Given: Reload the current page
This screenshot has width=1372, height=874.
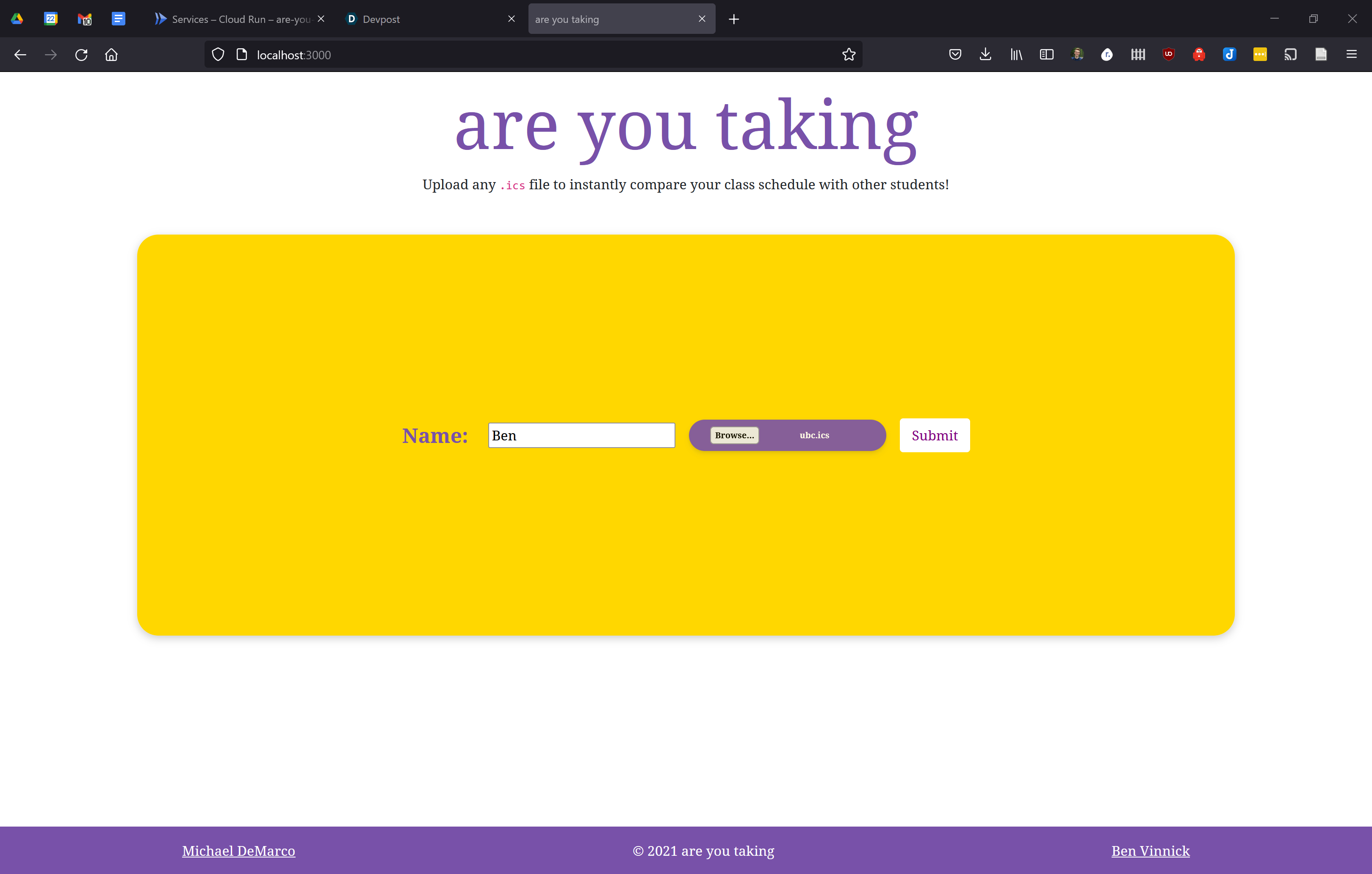Looking at the screenshot, I should pyautogui.click(x=81, y=55).
